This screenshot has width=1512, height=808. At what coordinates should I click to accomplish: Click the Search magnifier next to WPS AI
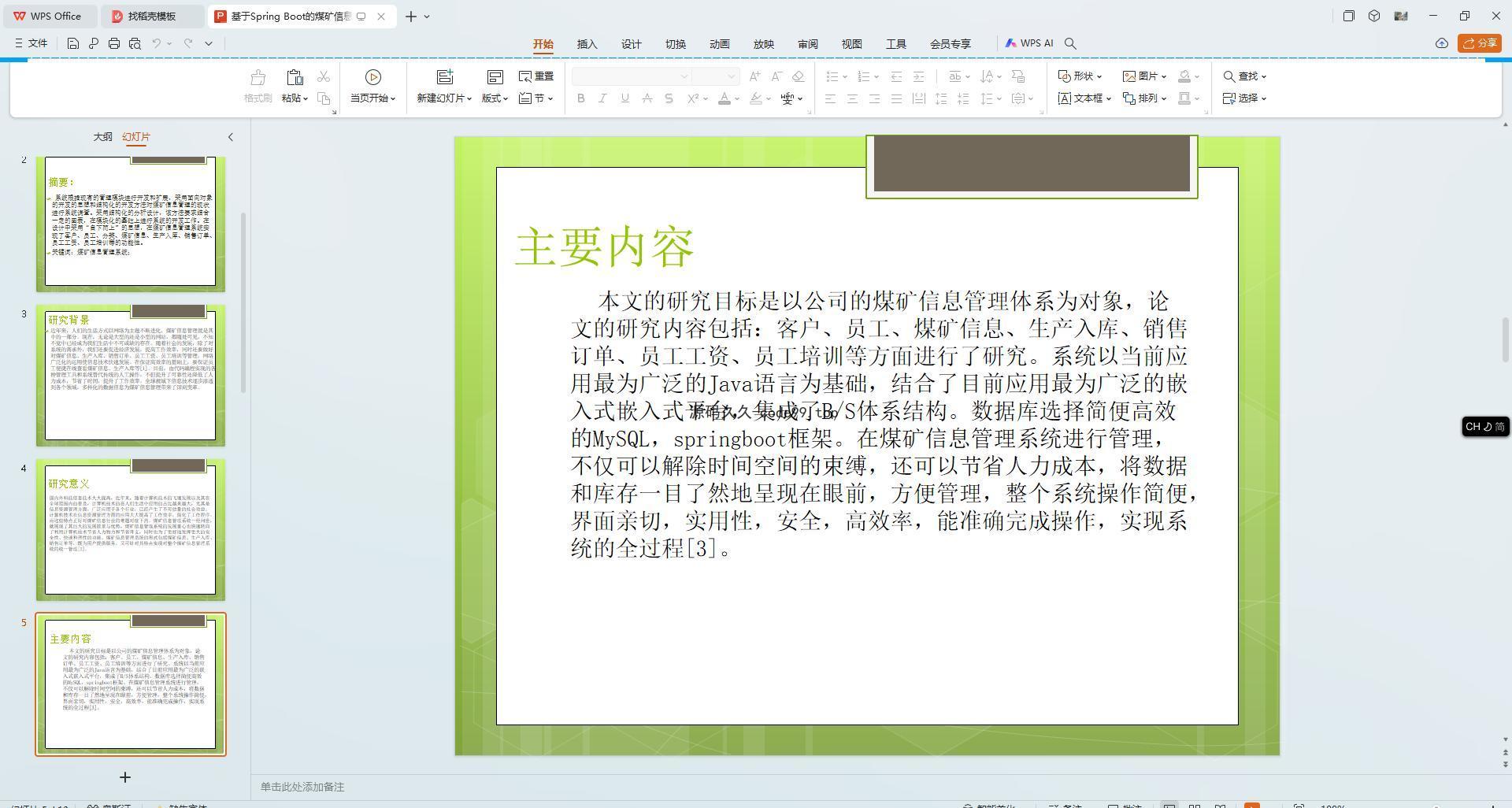[1070, 43]
